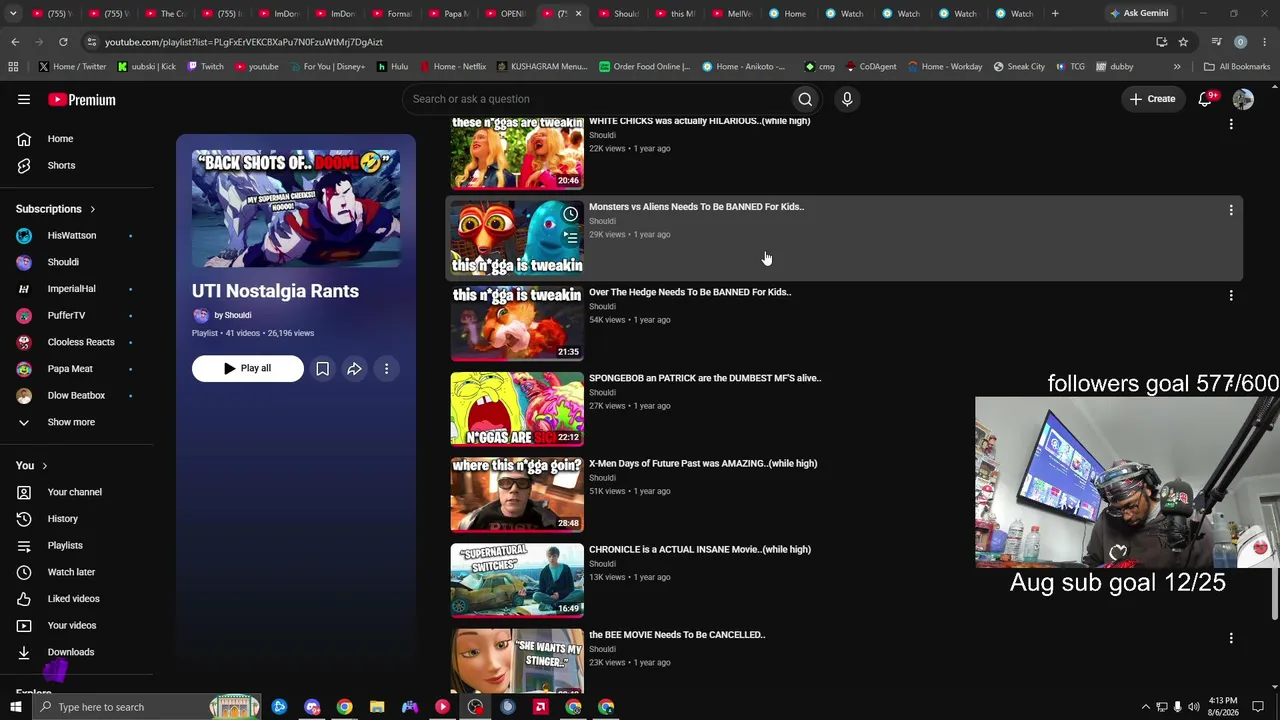Expand Show more subscriptions

point(71,422)
